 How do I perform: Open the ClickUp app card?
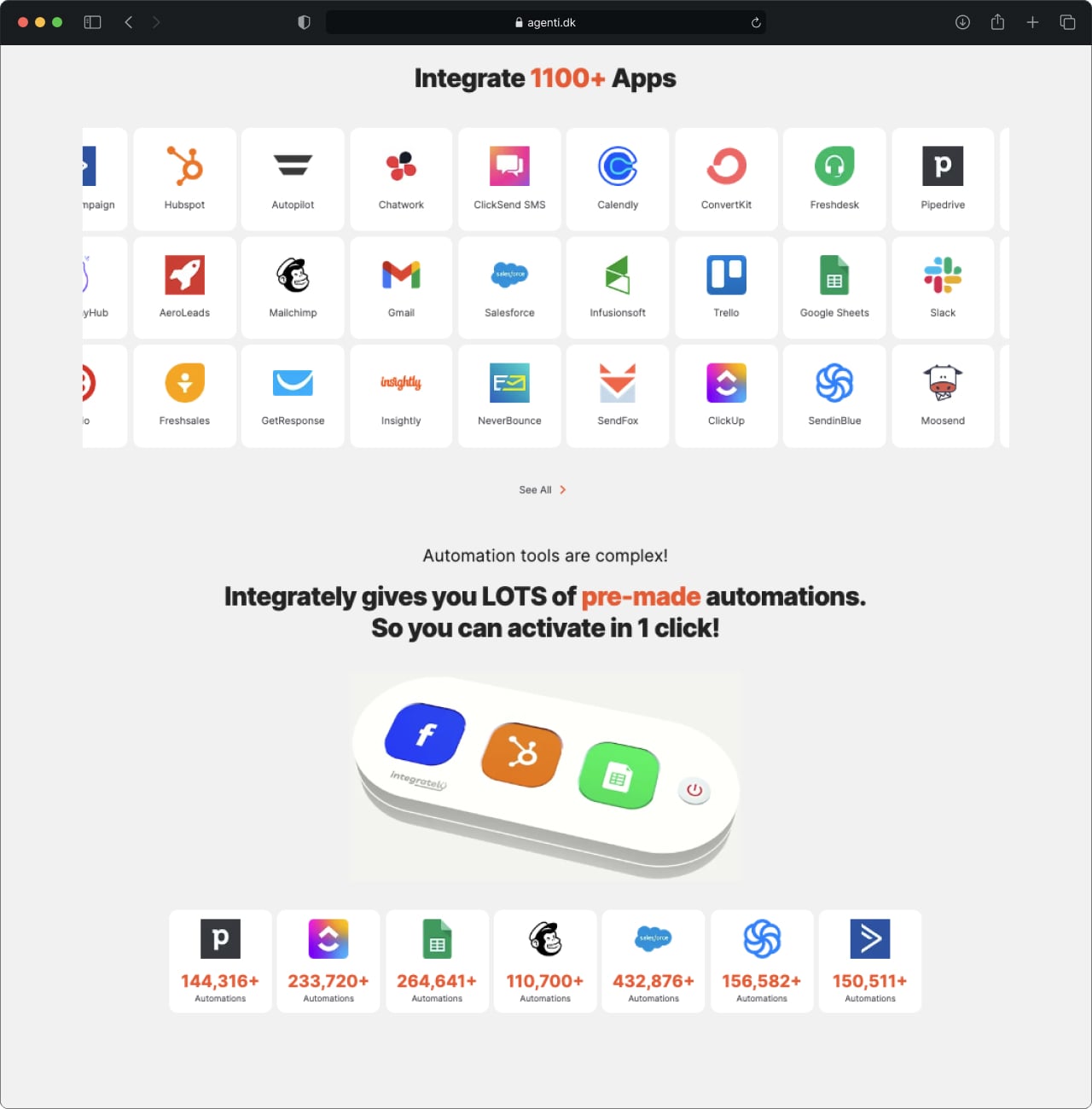pos(726,396)
